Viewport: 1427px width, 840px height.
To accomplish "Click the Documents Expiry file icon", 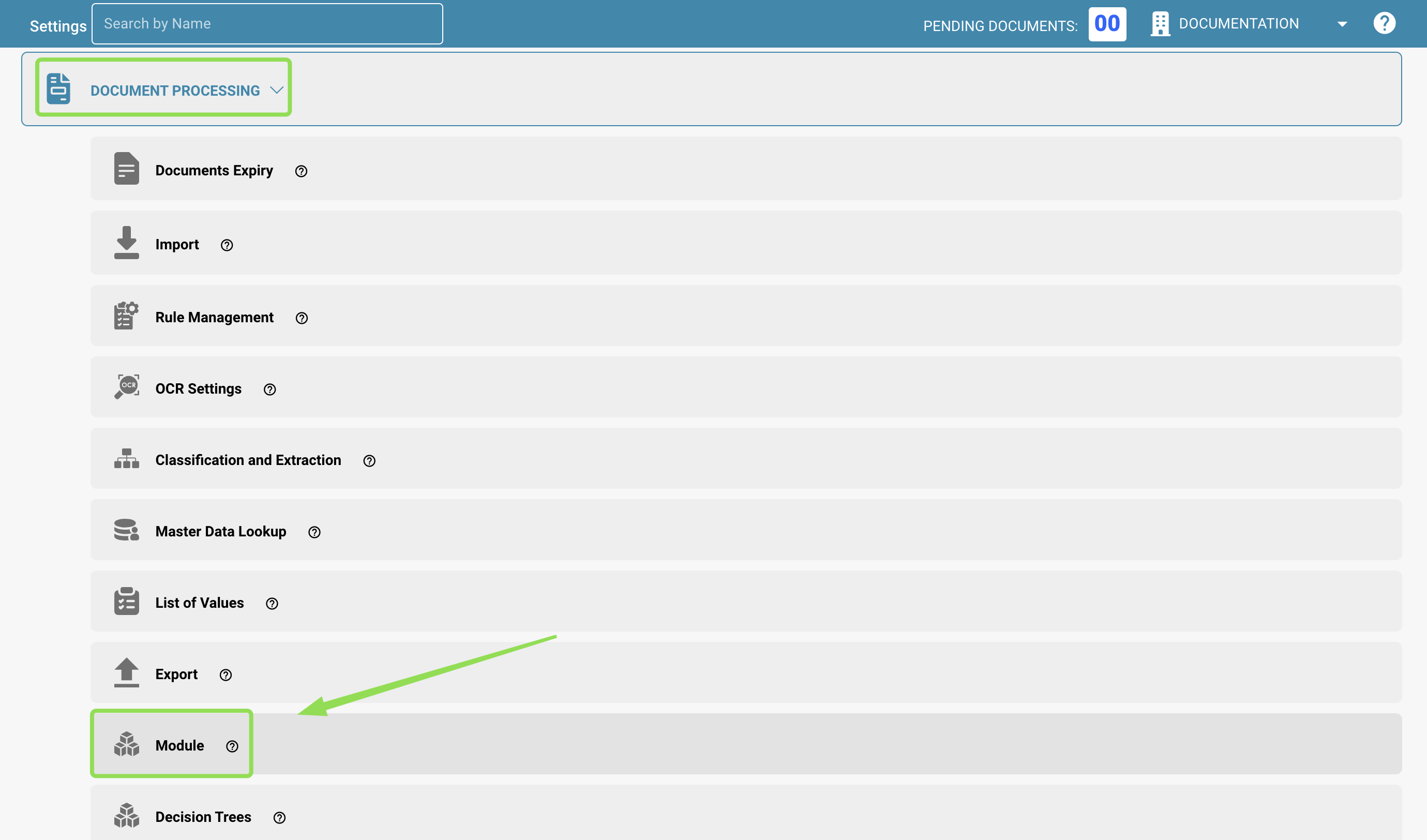I will click(126, 168).
